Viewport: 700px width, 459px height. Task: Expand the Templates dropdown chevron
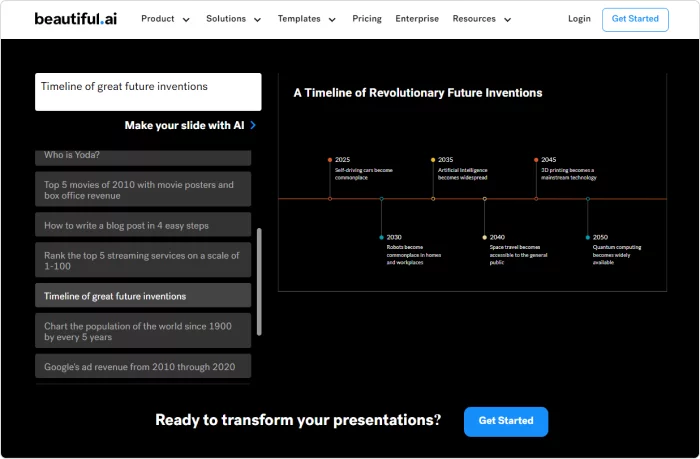(x=332, y=20)
